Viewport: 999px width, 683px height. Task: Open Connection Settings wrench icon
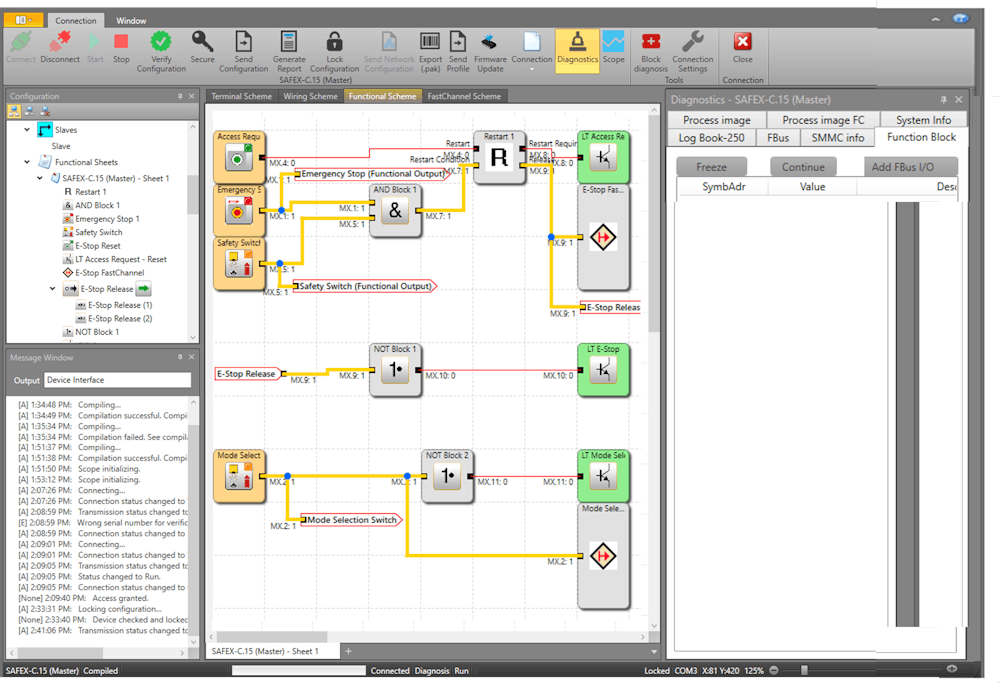coord(692,43)
